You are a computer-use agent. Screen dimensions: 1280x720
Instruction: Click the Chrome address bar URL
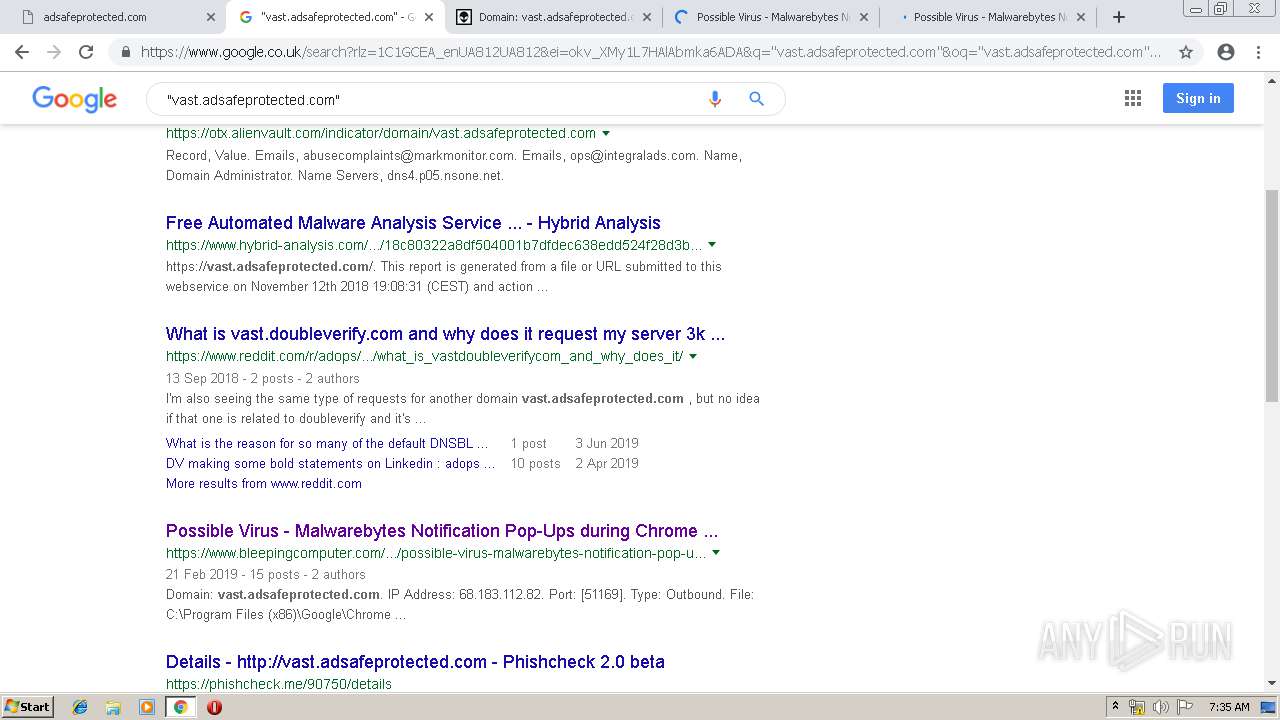(x=650, y=52)
